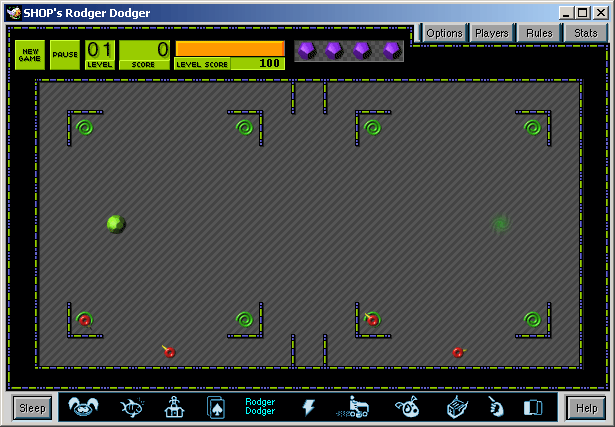Open the cube box game icon
615x427 pixels.
[457, 407]
